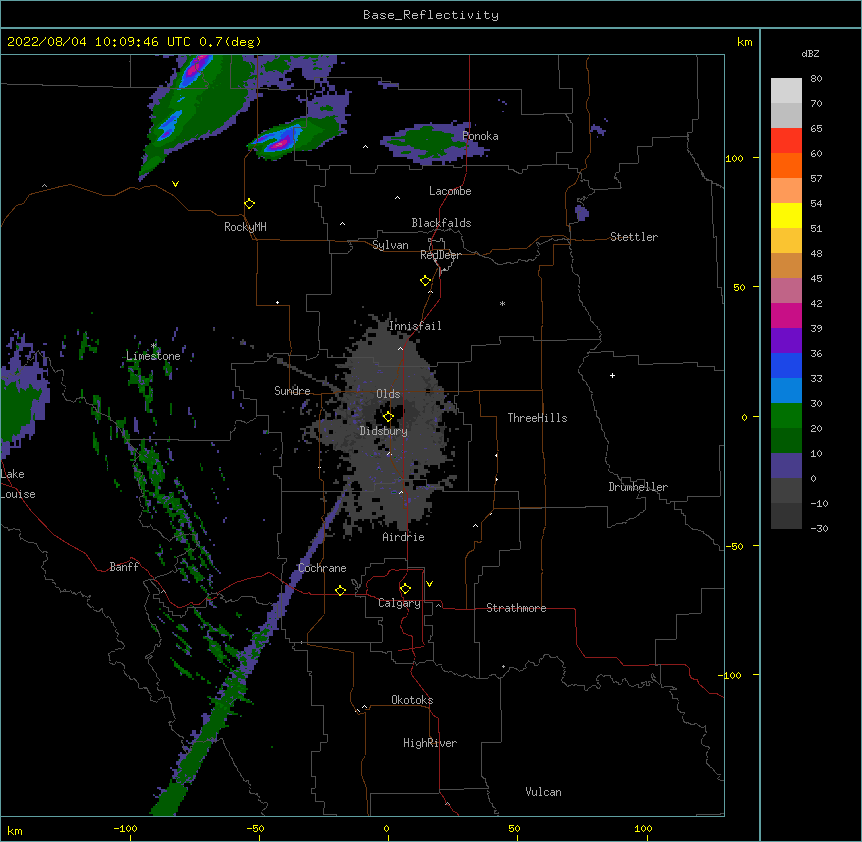
Task: Click the dBZ legend heading
Action: click(810, 54)
